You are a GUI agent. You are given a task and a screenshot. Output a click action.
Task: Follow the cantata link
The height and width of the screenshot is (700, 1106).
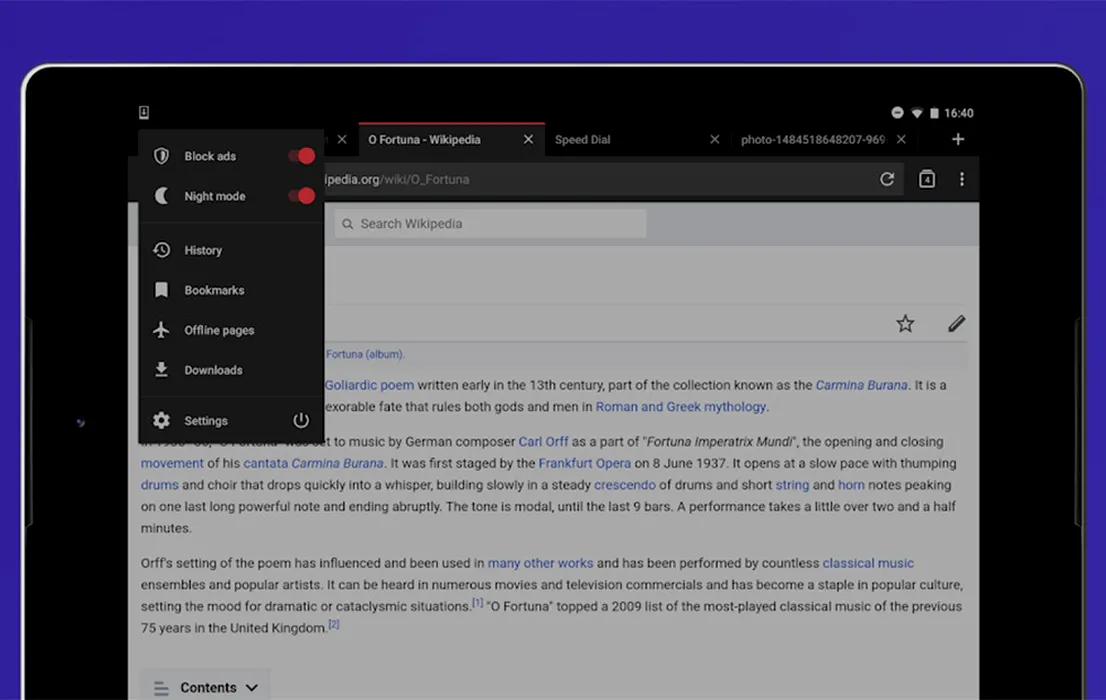pyautogui.click(x=265, y=464)
